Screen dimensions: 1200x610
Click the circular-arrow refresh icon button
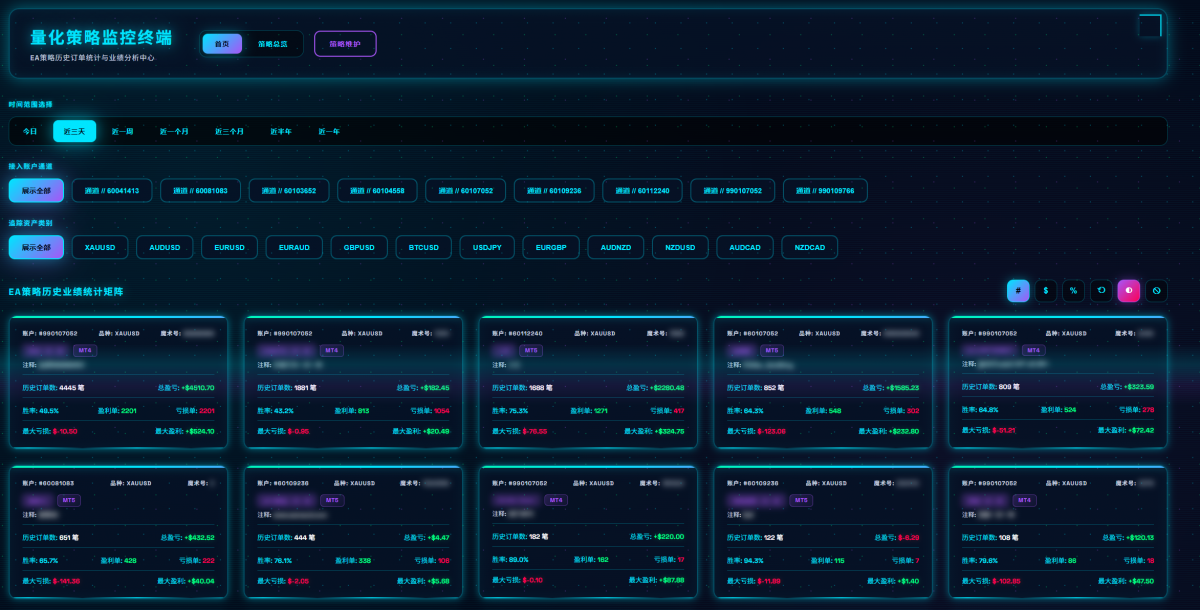(1101, 290)
